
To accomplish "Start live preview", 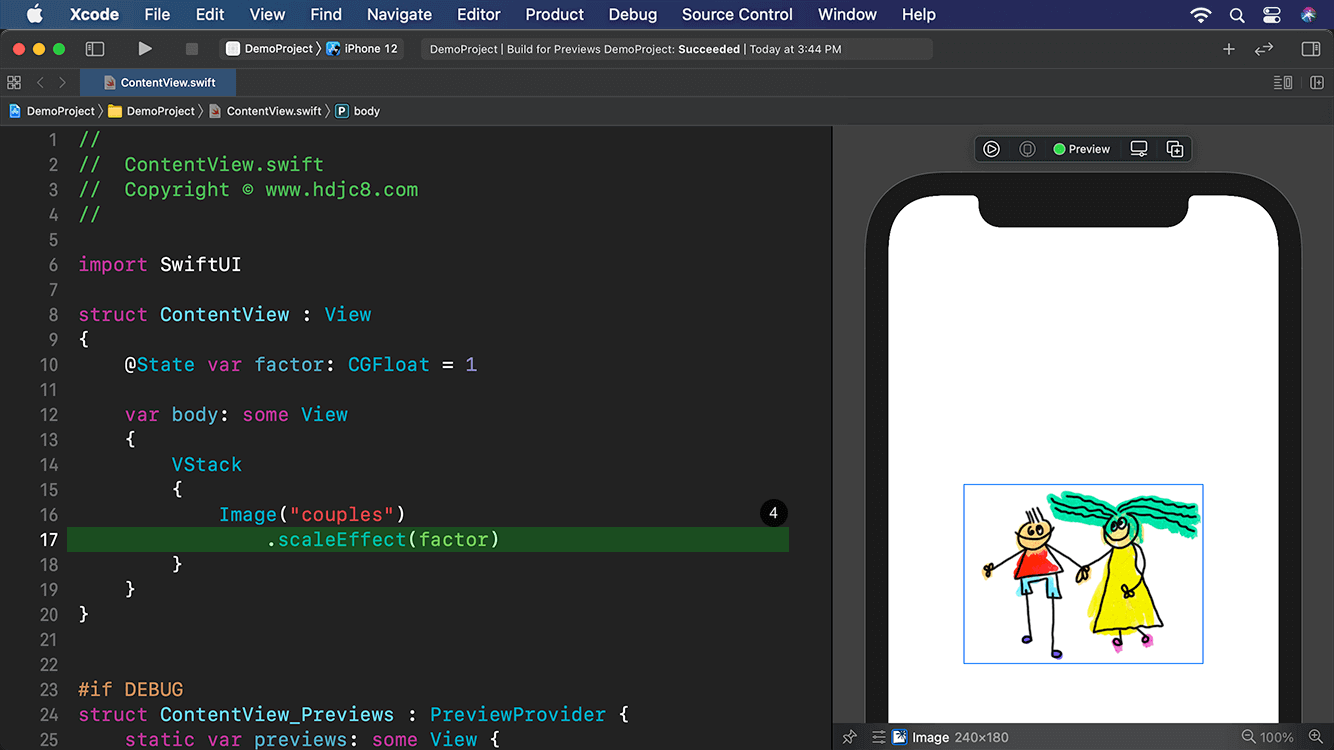I will [991, 149].
